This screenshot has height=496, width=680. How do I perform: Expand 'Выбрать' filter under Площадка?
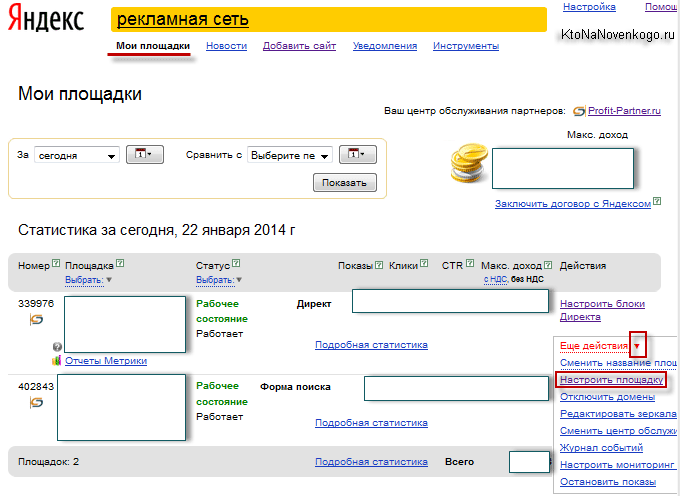pos(88,280)
